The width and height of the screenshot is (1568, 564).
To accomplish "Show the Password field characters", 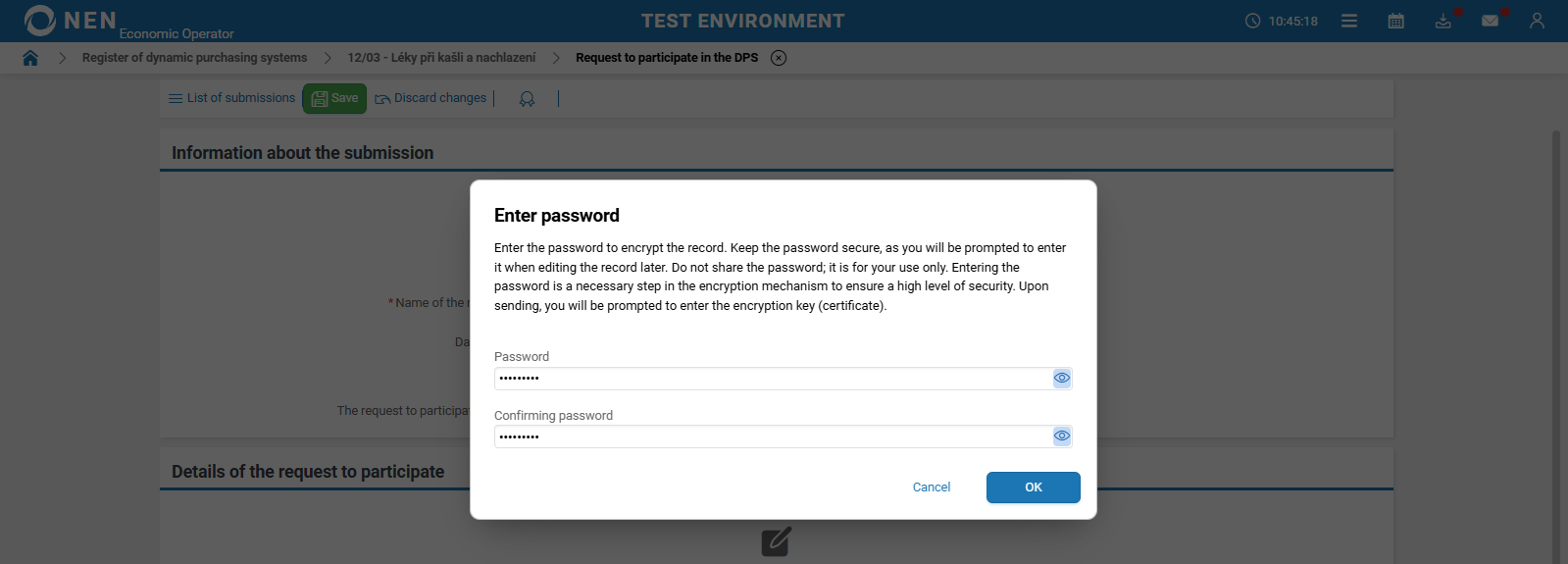I will pyautogui.click(x=1061, y=378).
